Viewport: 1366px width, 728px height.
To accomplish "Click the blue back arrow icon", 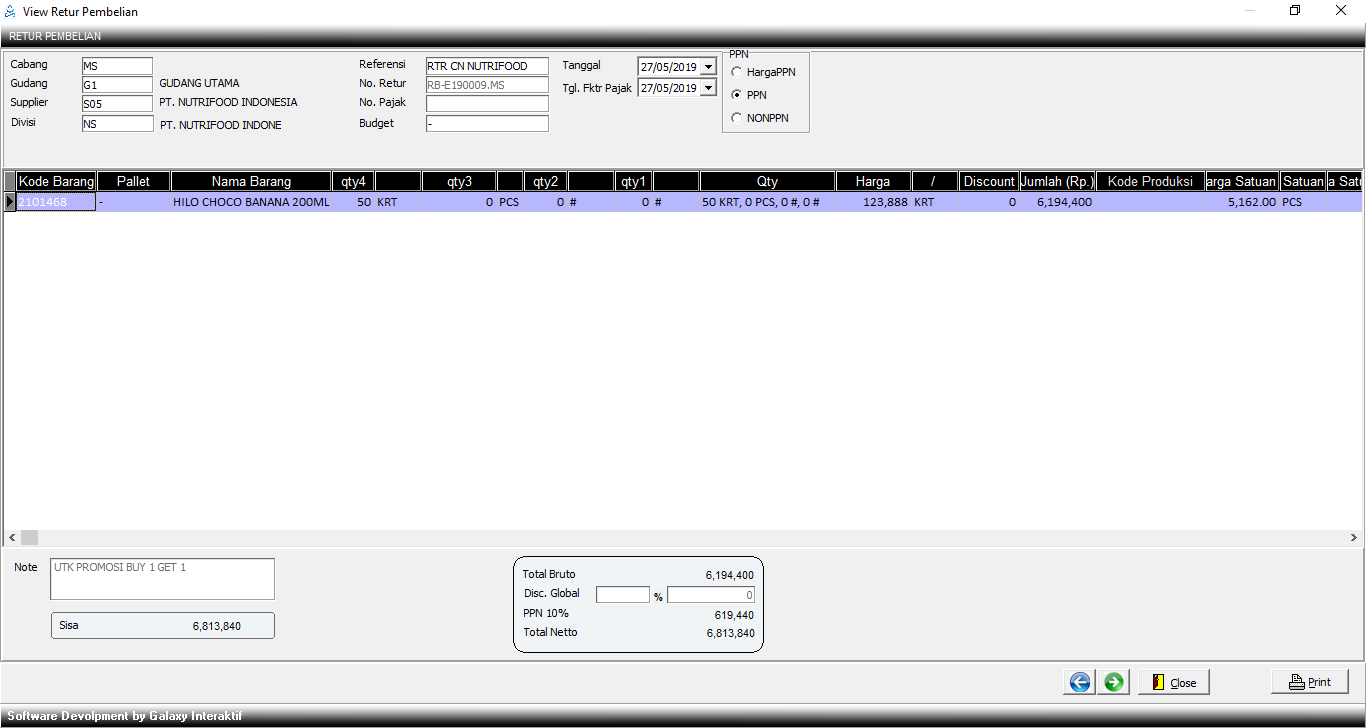I will pos(1079,682).
